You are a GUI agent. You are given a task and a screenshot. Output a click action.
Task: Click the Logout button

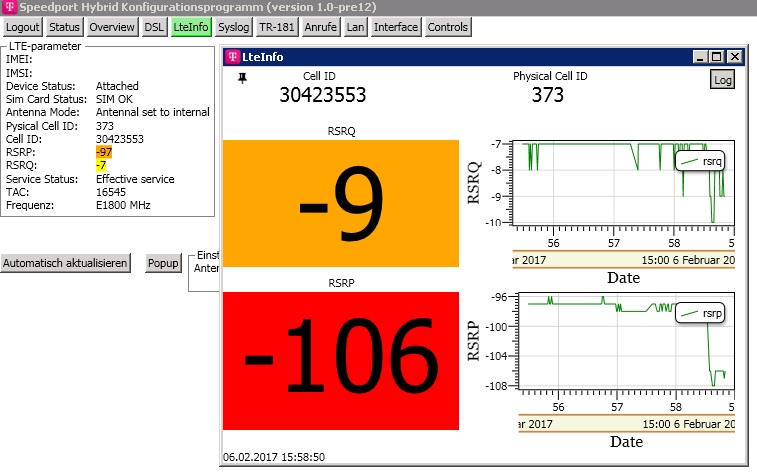click(x=23, y=27)
